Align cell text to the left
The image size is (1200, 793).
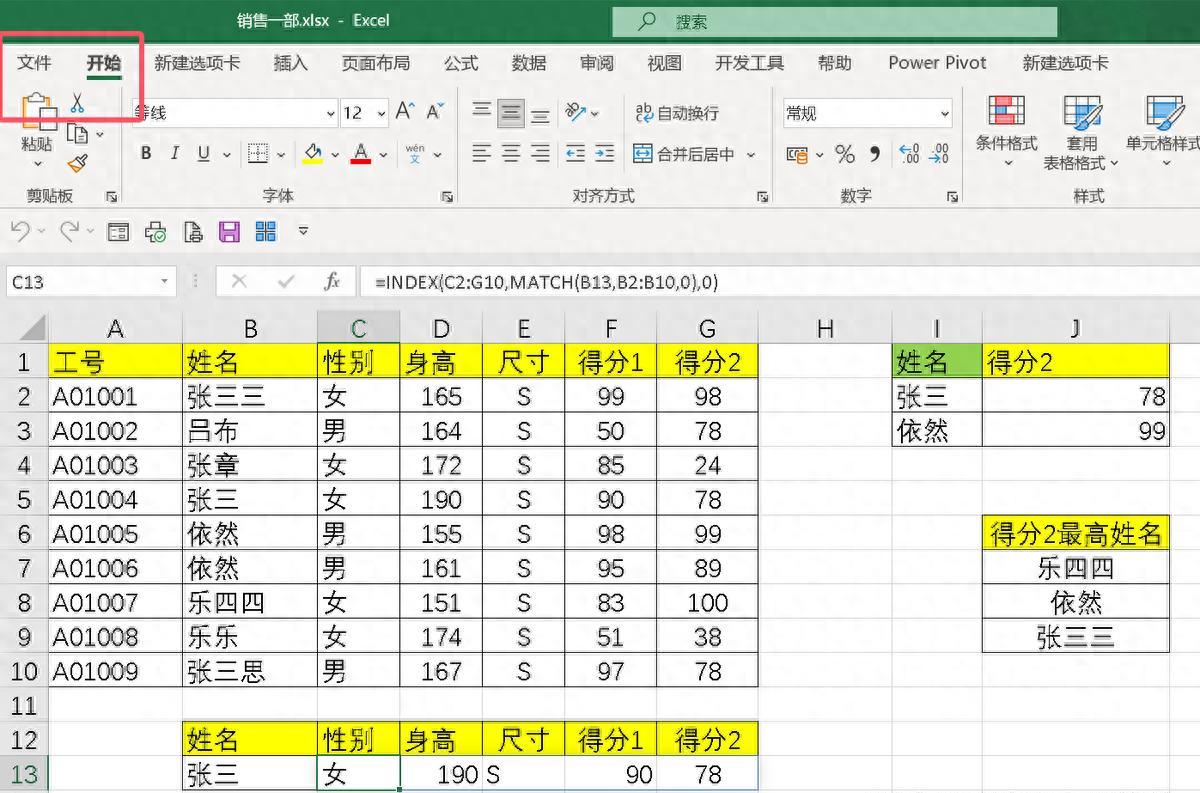[482, 154]
